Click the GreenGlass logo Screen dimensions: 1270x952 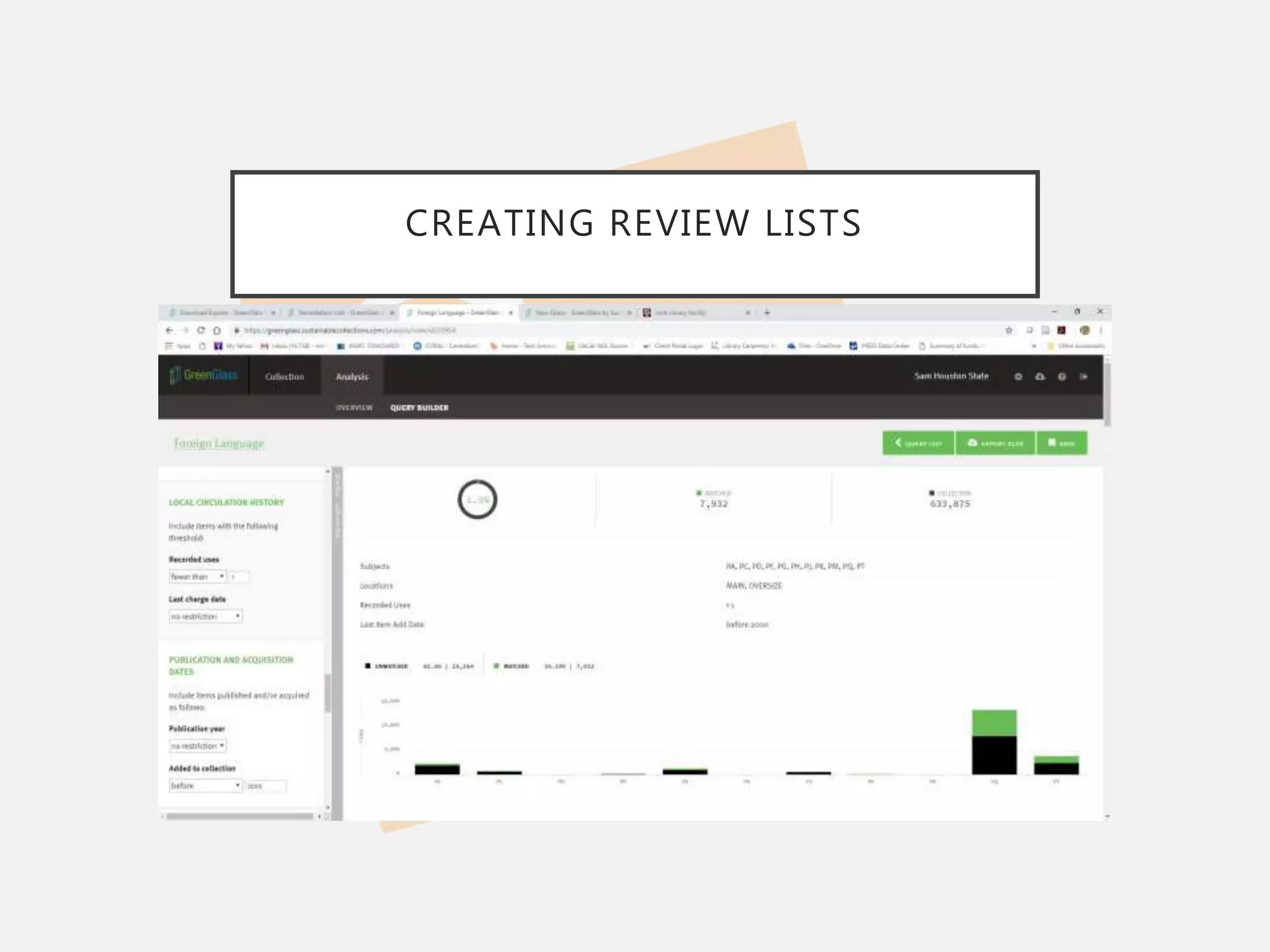(x=203, y=375)
